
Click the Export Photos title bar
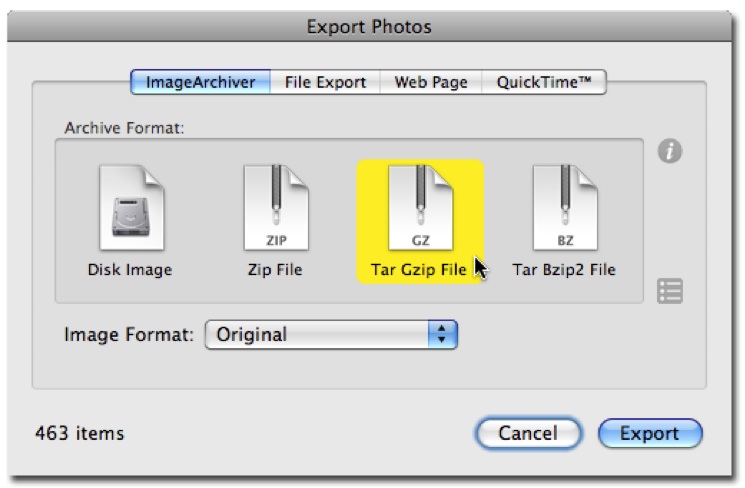[369, 27]
